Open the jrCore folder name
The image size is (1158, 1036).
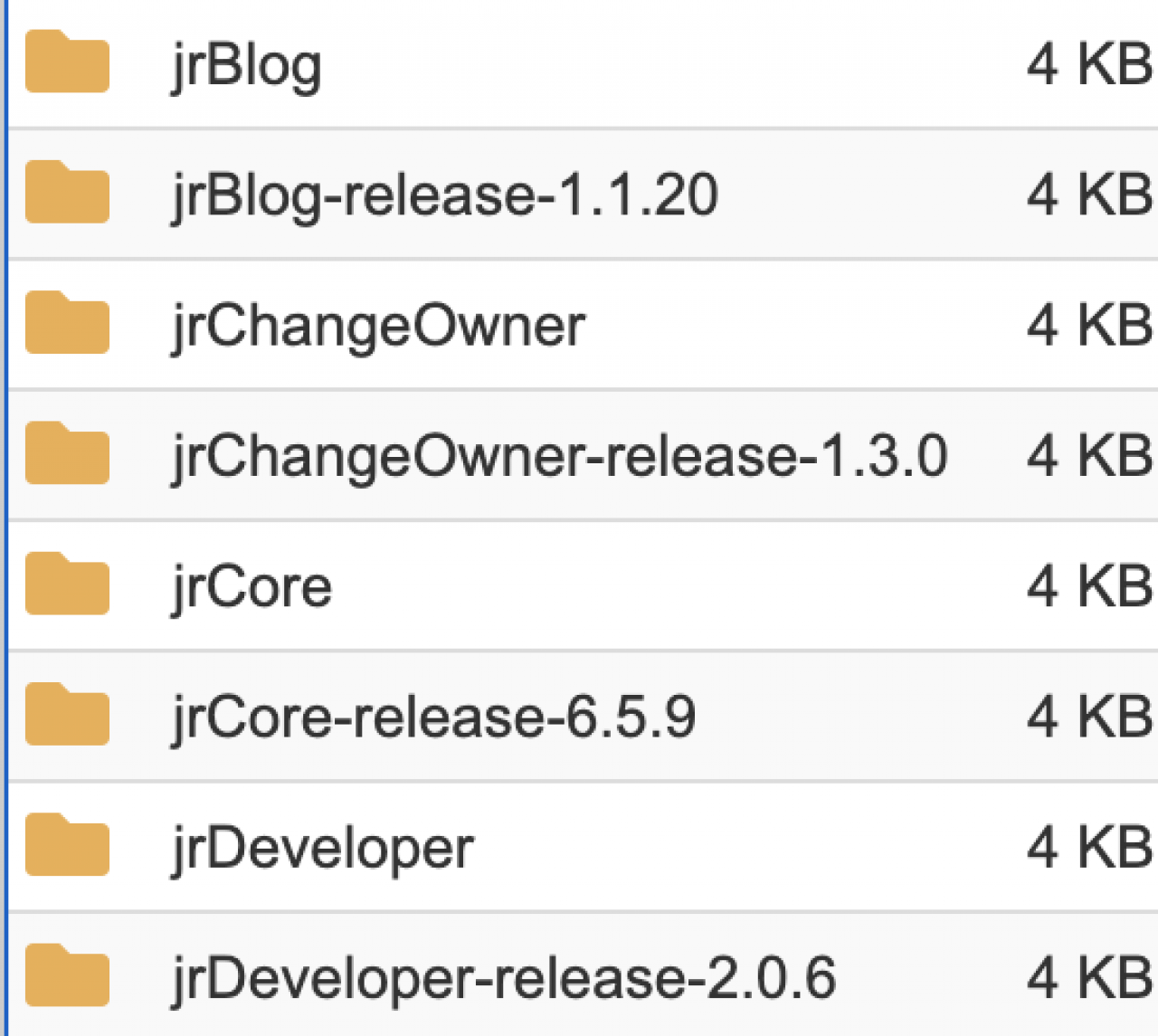coord(252,587)
